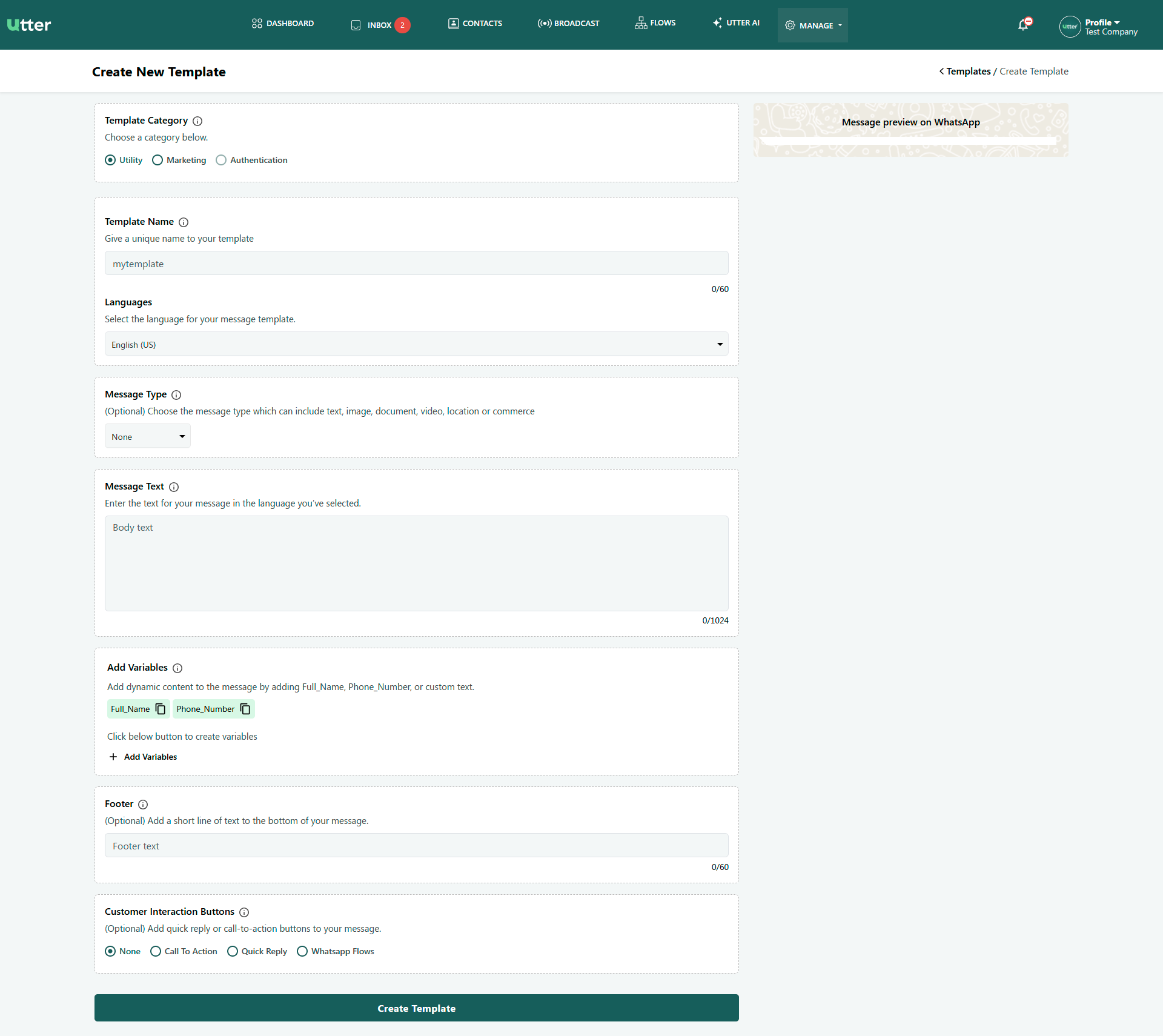1163x1036 pixels.
Task: Open the English (US) language dropdown
Action: [x=416, y=344]
